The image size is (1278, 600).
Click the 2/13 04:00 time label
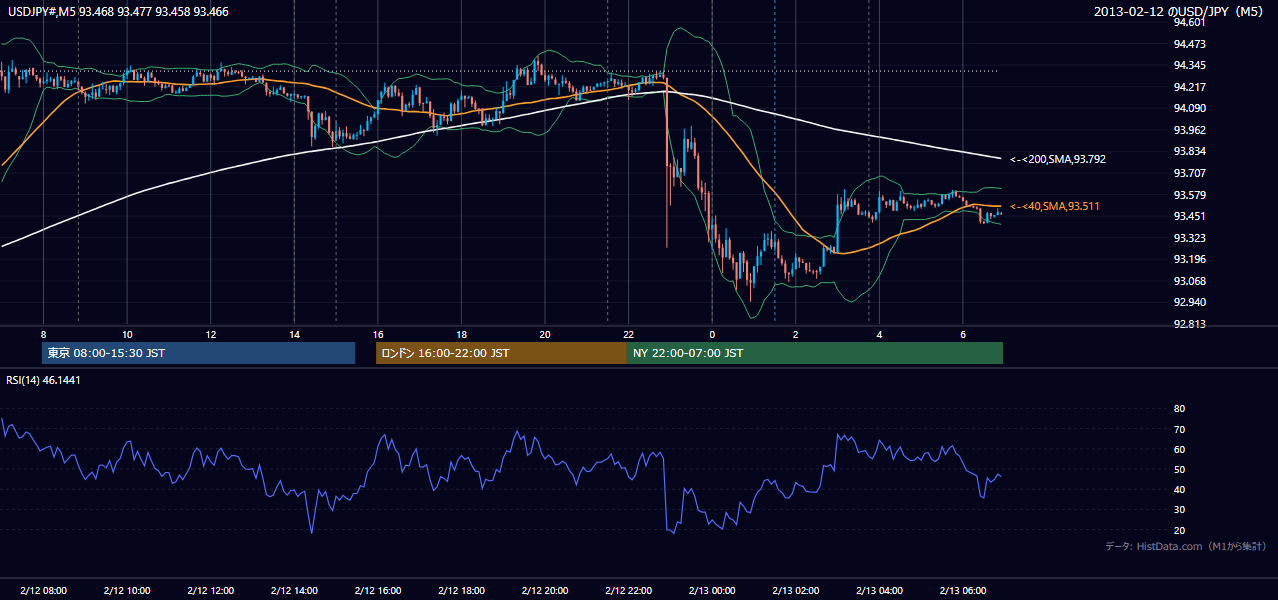coord(878,591)
